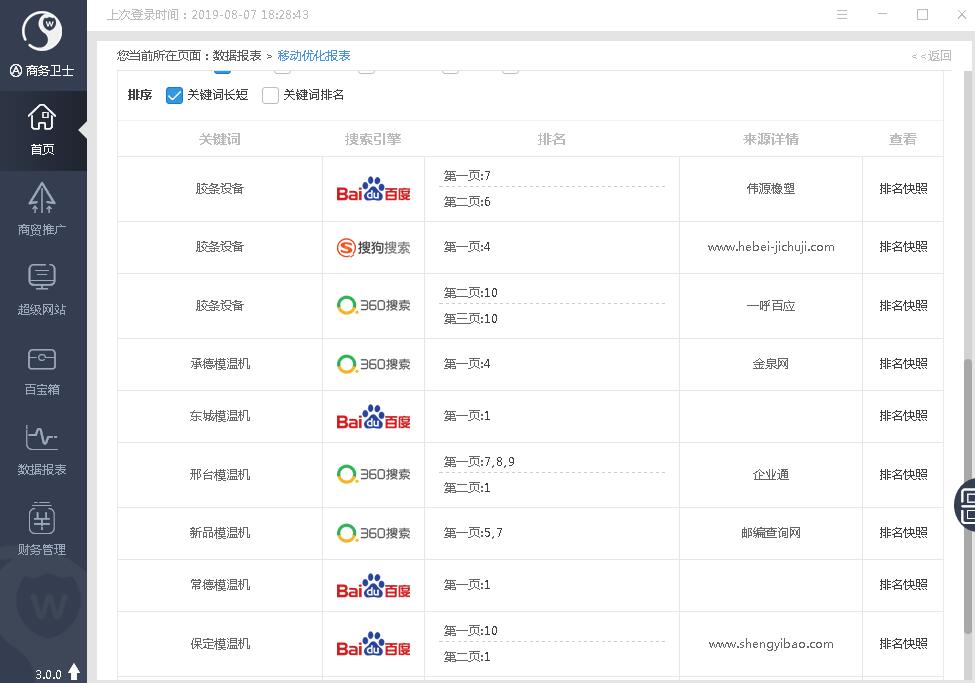The height and width of the screenshot is (683, 975).
Task: Click the version 3.0.0 update arrow
Action: pyautogui.click(x=74, y=673)
